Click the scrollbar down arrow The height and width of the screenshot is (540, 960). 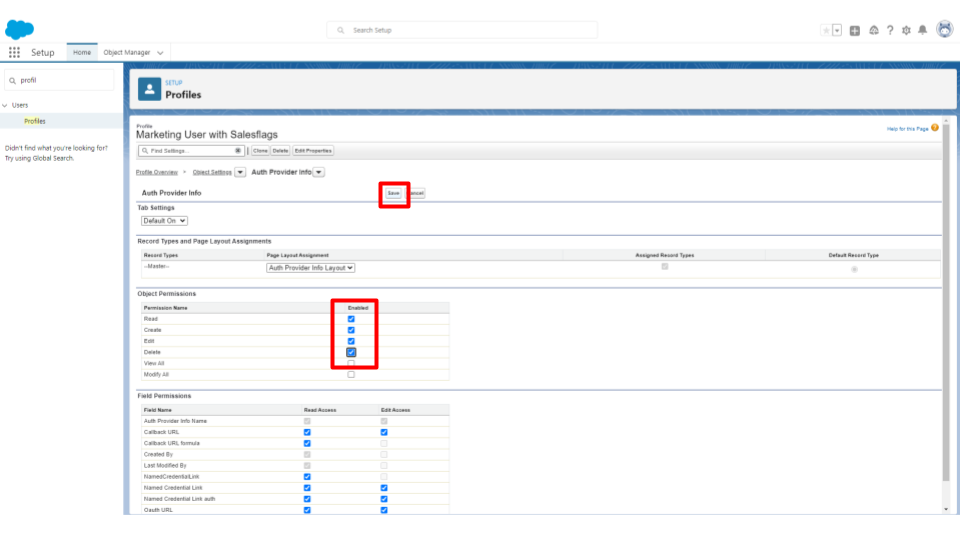tap(946, 509)
